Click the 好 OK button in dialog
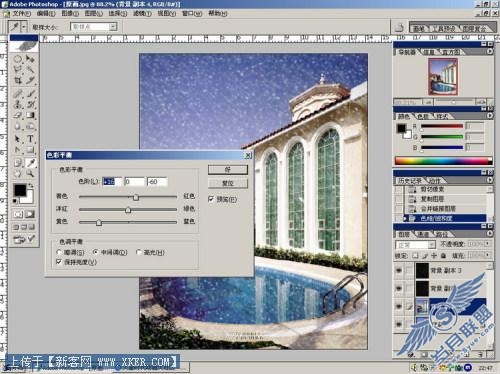Image resolution: width=500 pixels, height=374 pixels. pyautogui.click(x=228, y=170)
